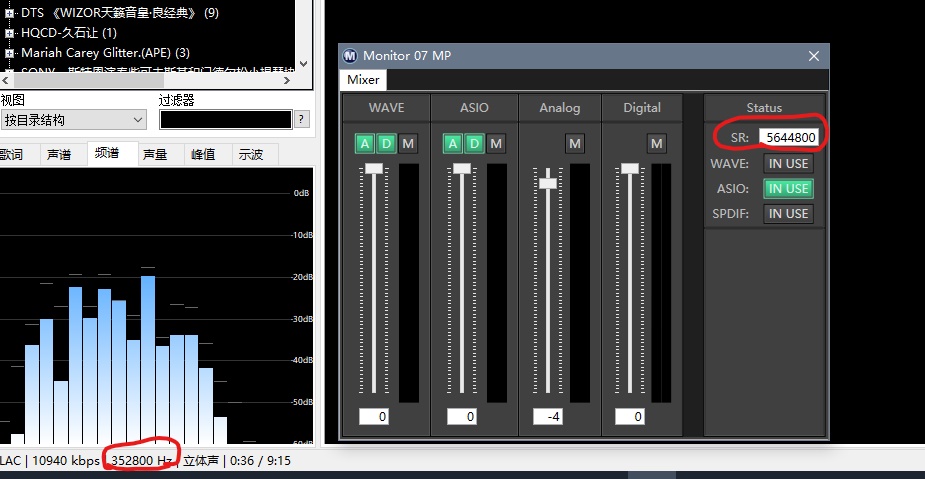This screenshot has height=479, width=925.
Task: Click the filter help question mark button
Action: click(301, 120)
